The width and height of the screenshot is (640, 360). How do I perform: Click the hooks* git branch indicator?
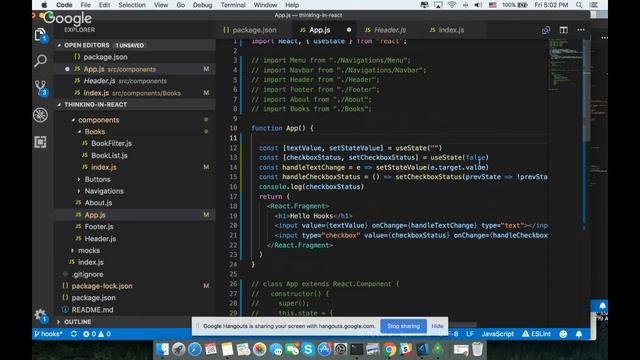tap(49, 334)
